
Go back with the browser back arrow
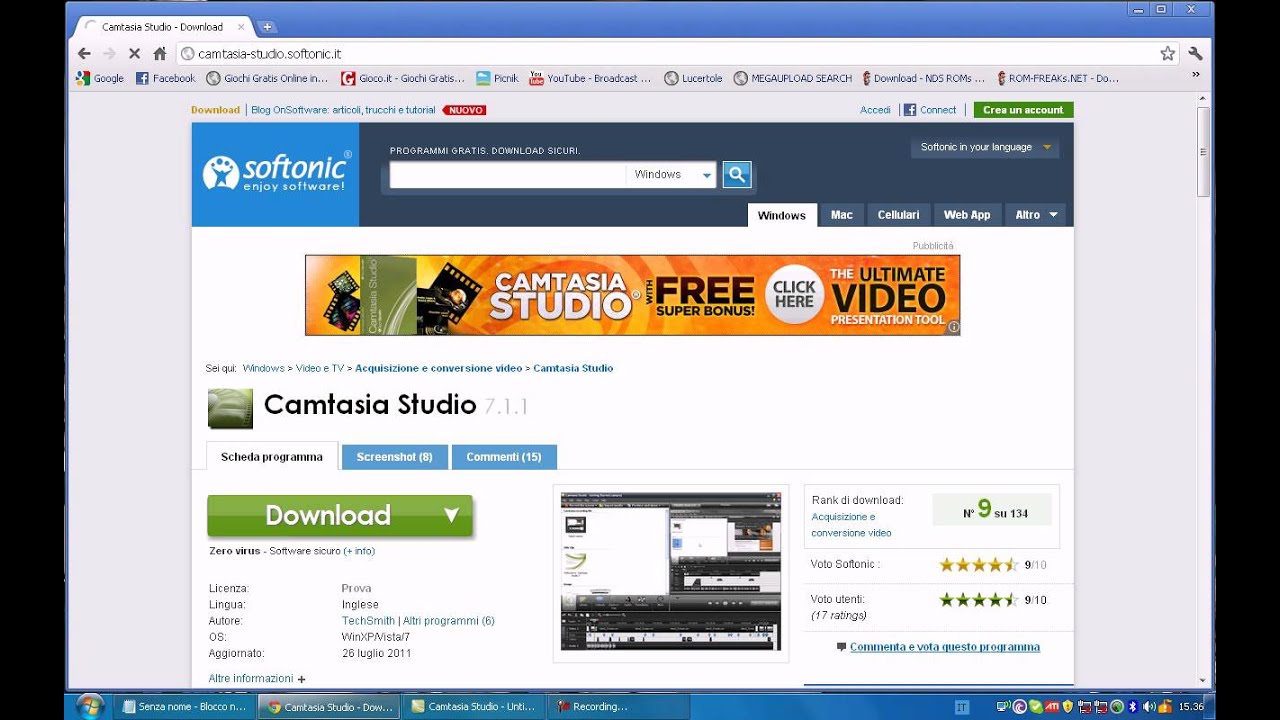tap(84, 54)
